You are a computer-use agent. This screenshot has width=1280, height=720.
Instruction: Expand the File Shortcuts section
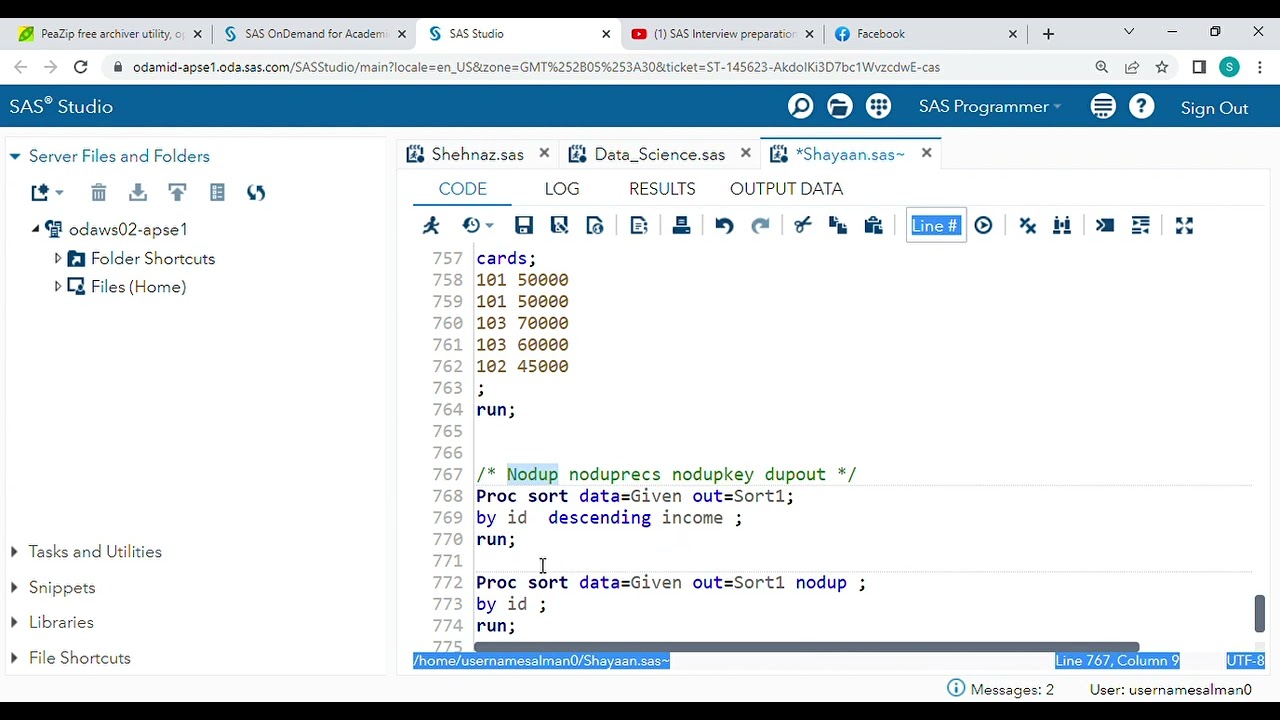(x=14, y=658)
